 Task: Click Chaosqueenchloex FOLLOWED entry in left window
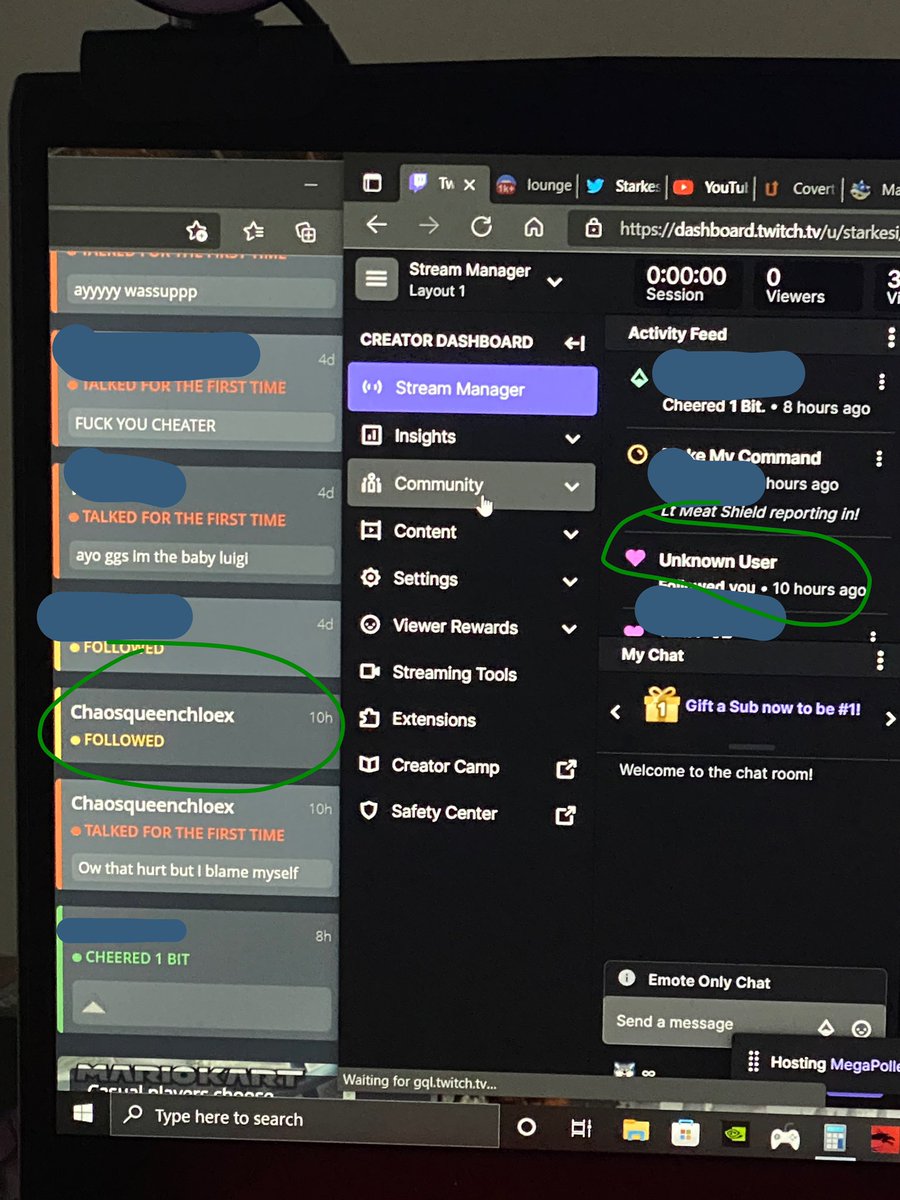coord(198,727)
